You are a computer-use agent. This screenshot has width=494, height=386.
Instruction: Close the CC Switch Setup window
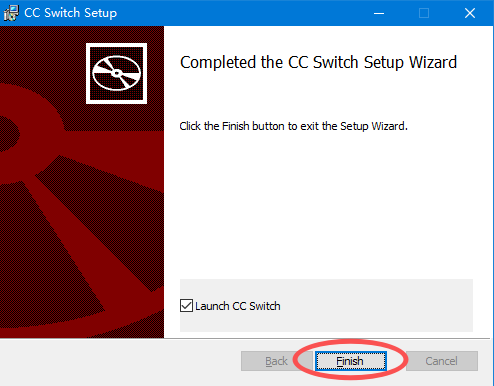pyautogui.click(x=470, y=13)
